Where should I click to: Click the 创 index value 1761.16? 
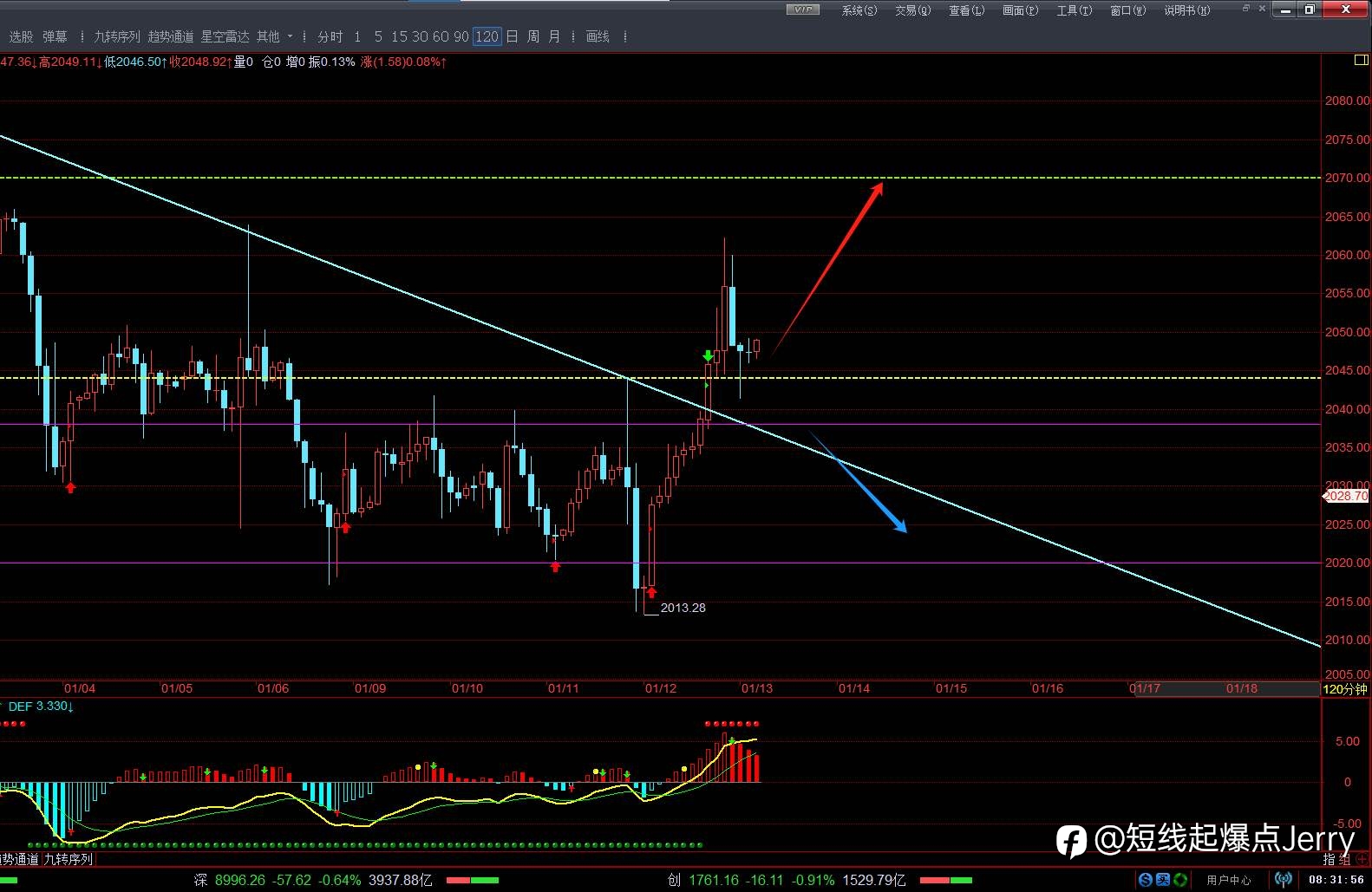pyautogui.click(x=714, y=880)
